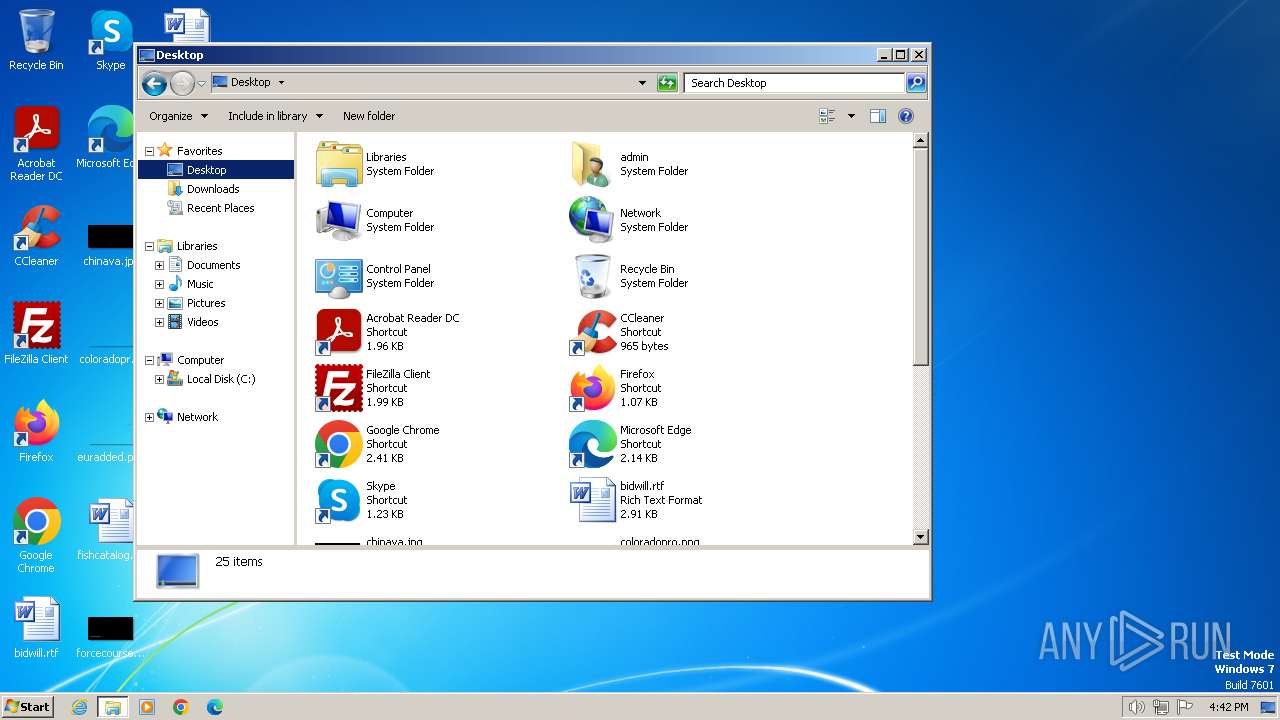Expand the Videos library node

(159, 322)
